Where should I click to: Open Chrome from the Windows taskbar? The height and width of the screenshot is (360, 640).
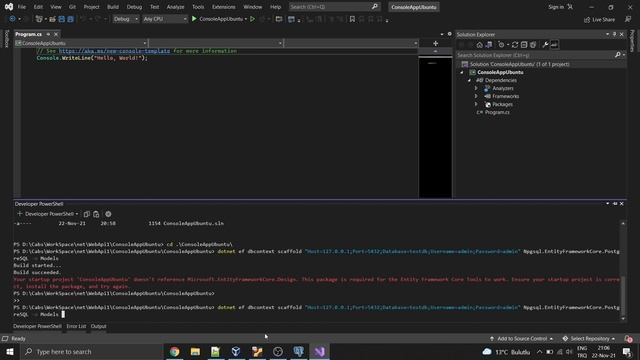point(174,351)
